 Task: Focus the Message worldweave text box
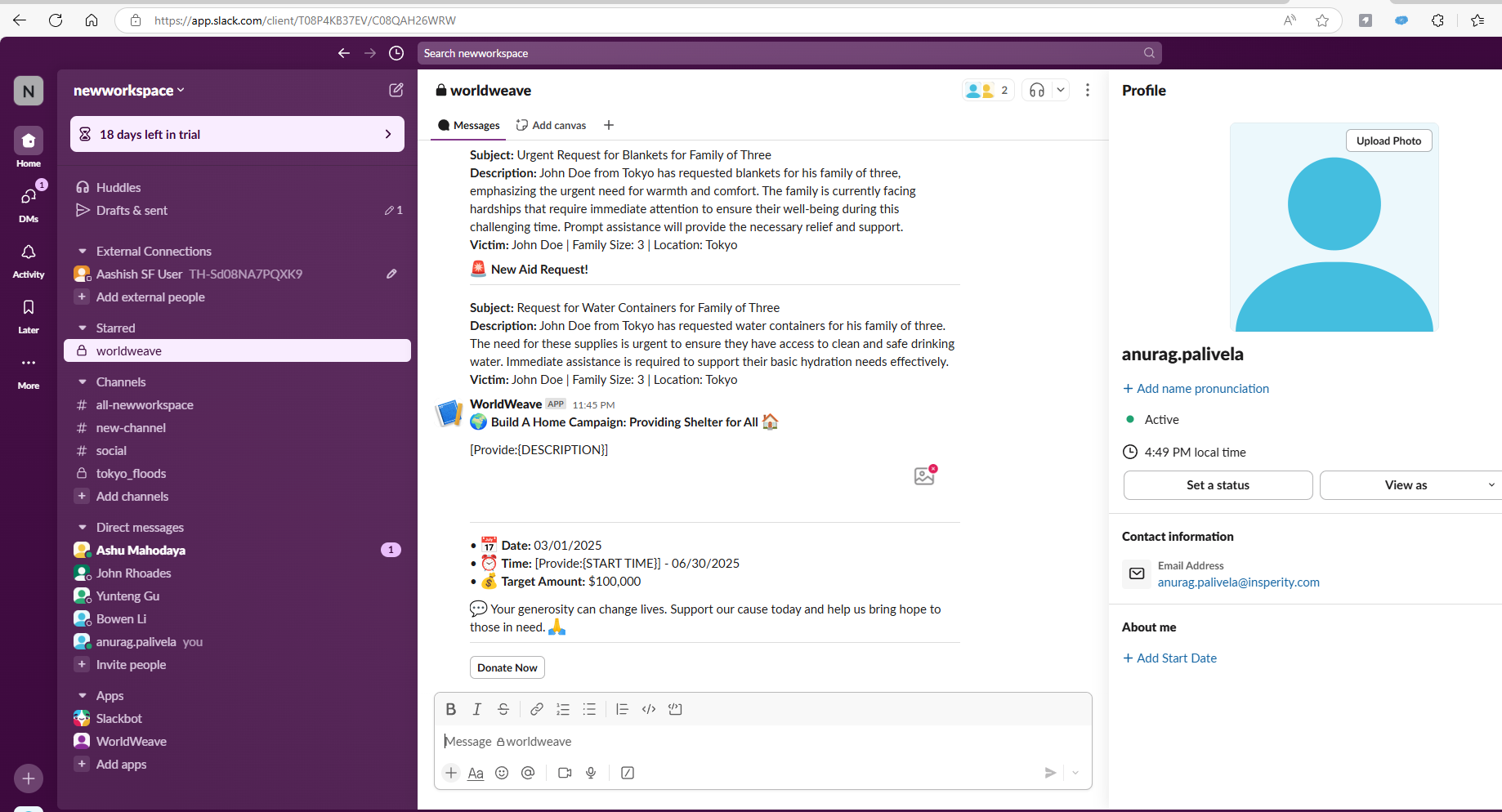coord(763,742)
